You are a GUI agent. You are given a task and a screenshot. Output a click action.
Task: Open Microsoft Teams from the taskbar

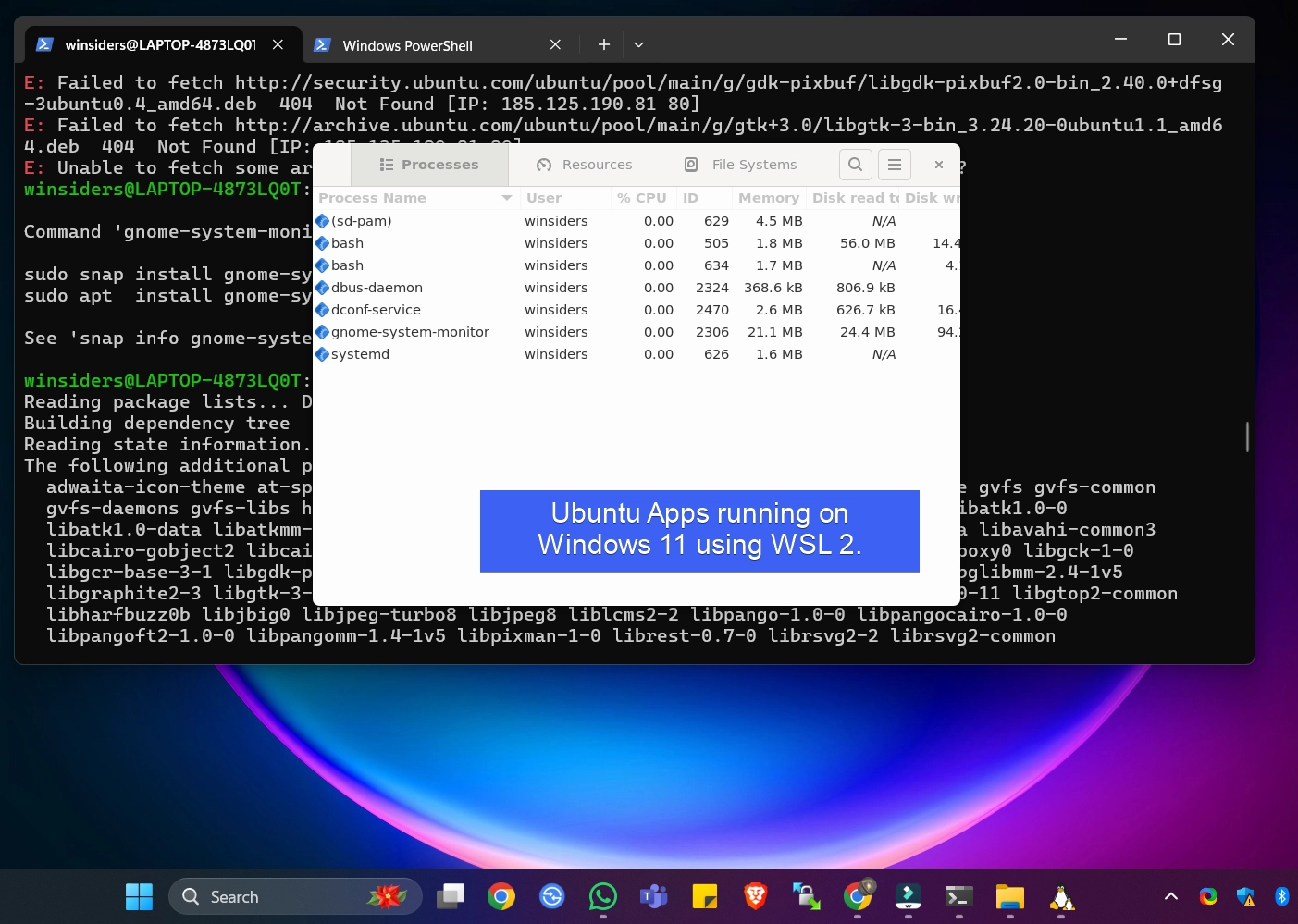pos(654,896)
